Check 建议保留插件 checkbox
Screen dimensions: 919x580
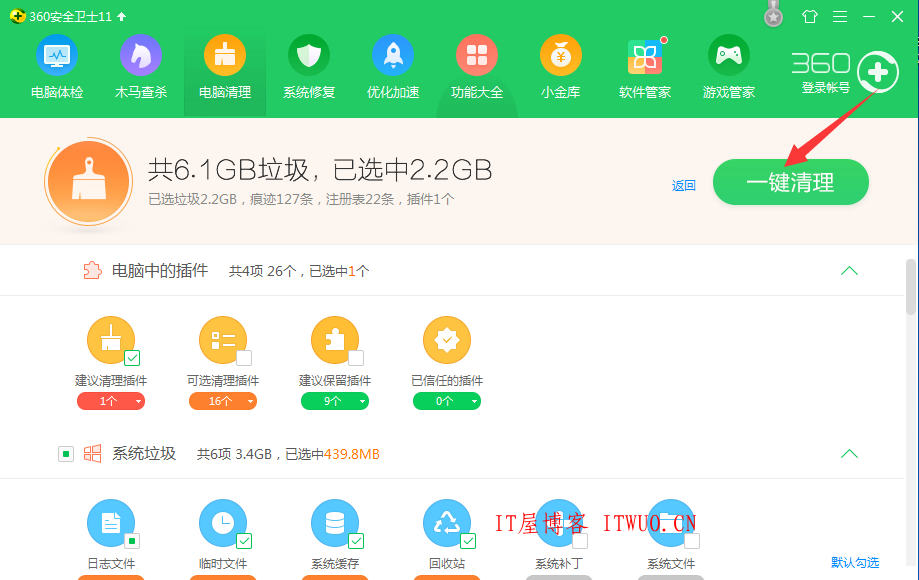click(356, 357)
